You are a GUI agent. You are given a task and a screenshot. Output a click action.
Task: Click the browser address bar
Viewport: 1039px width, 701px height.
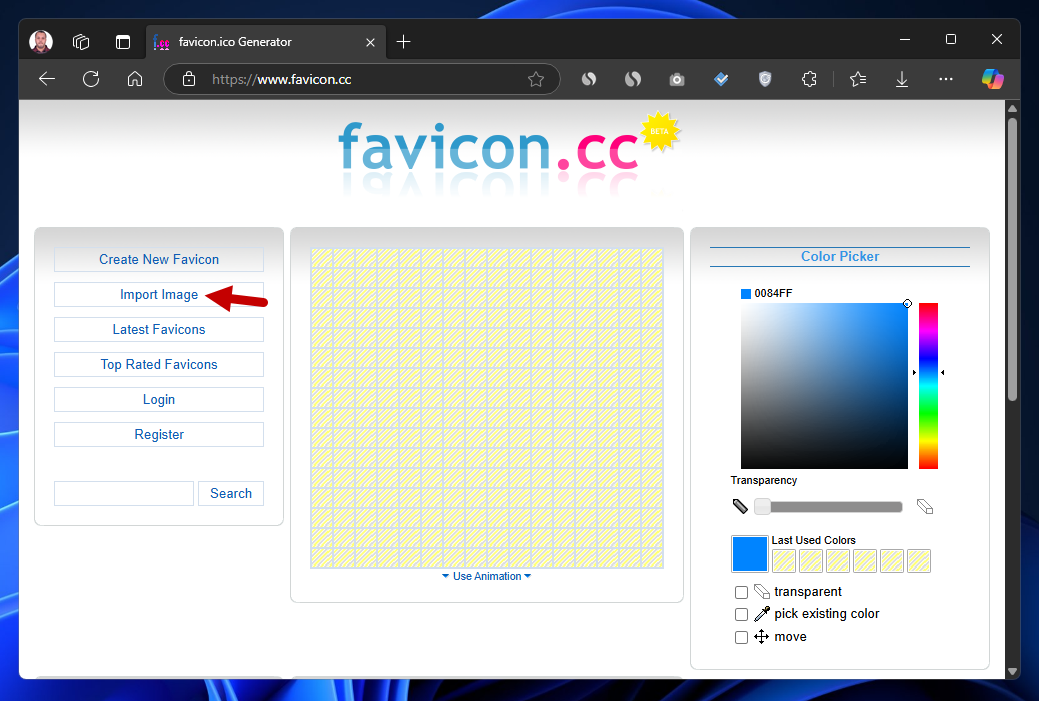(361, 80)
